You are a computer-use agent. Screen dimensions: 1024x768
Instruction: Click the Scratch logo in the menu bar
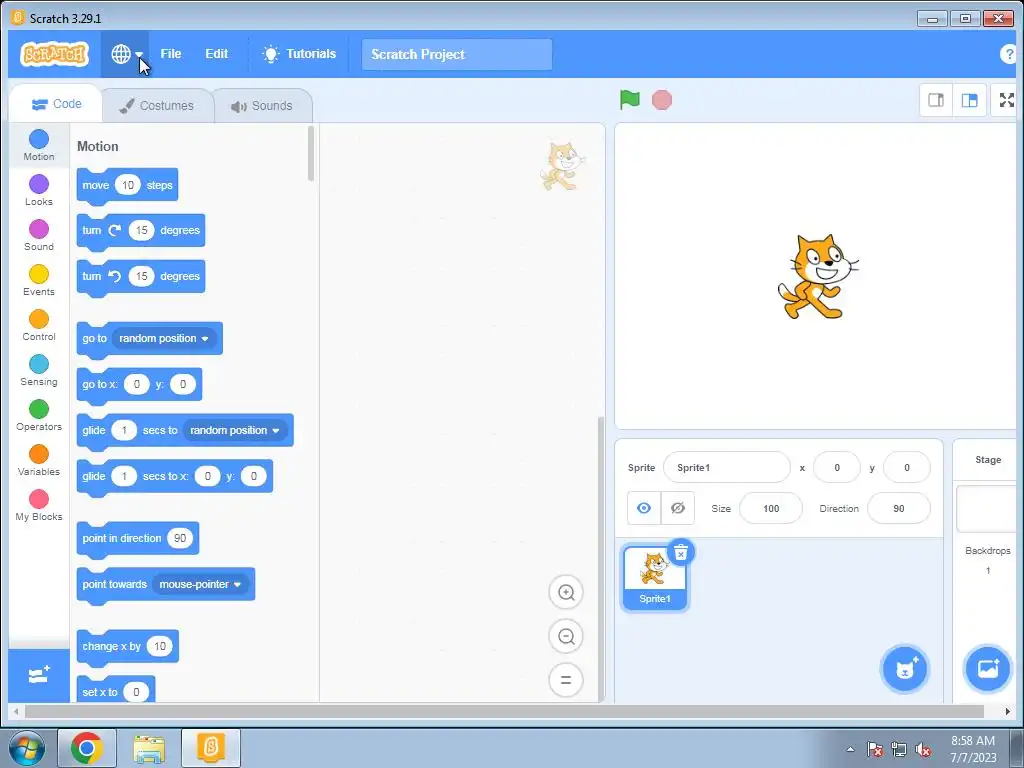[54, 54]
